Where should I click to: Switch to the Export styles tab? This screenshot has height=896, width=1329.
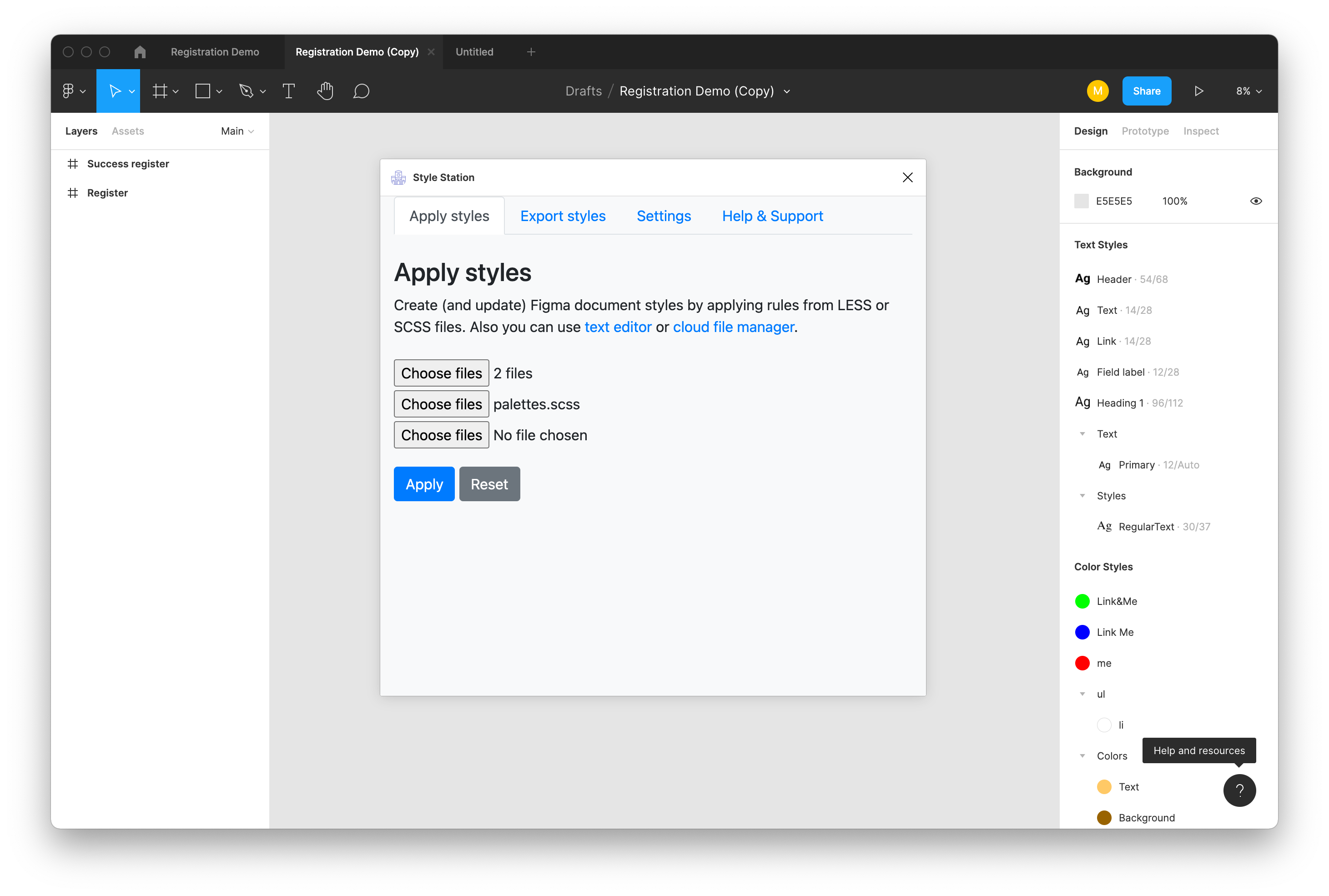[562, 216]
